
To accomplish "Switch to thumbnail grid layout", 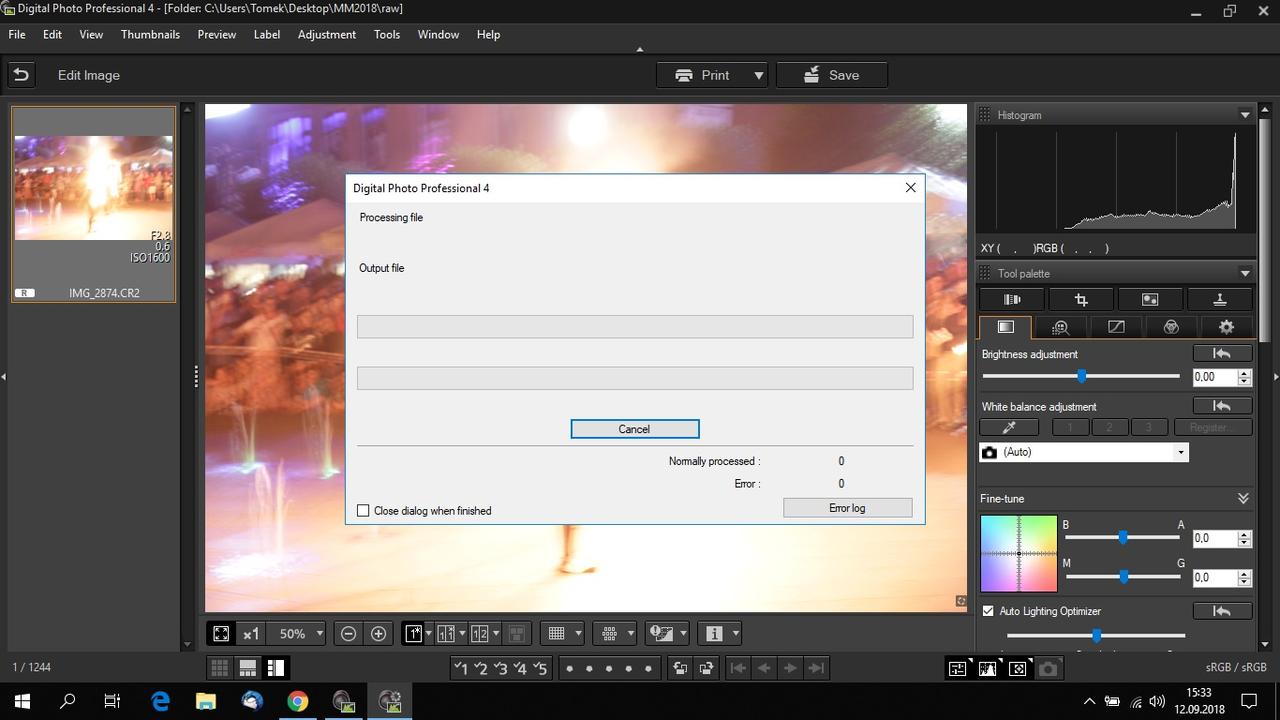I will [219, 668].
